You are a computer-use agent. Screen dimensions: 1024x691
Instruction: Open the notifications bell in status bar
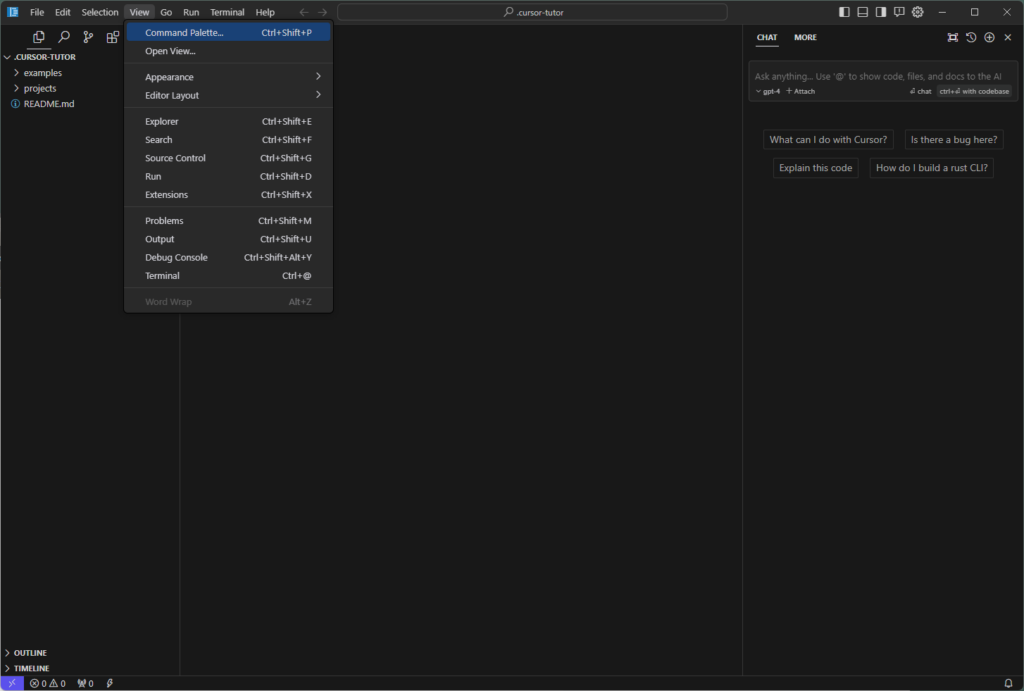(x=1008, y=683)
